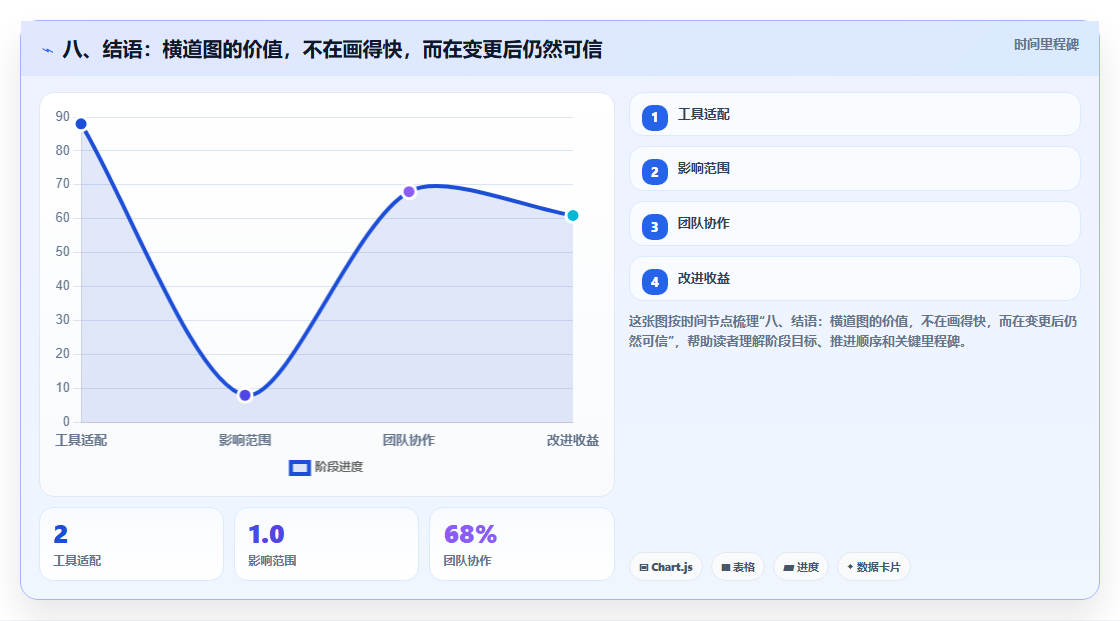
Task: Click the stat card showing 1.0 影响范围
Action: point(326,544)
